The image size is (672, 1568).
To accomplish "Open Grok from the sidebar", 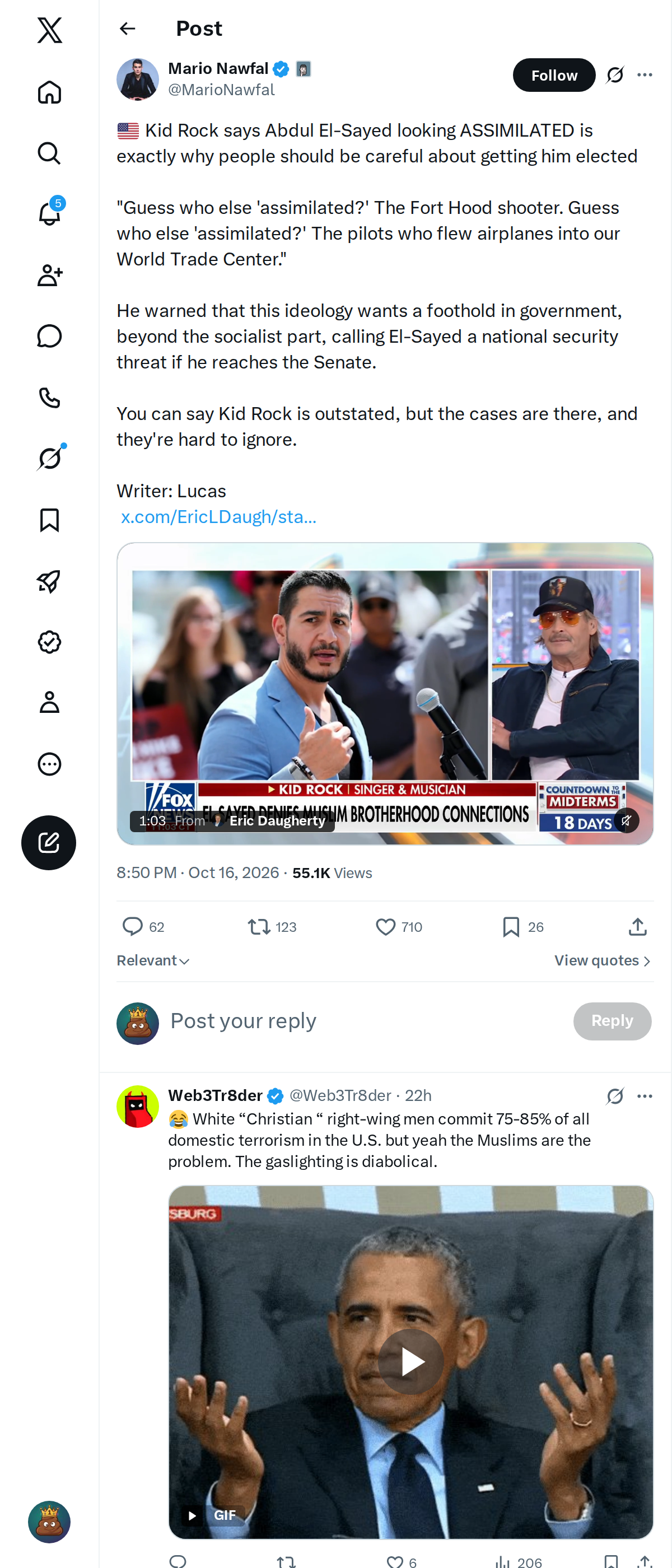I will (x=49, y=458).
